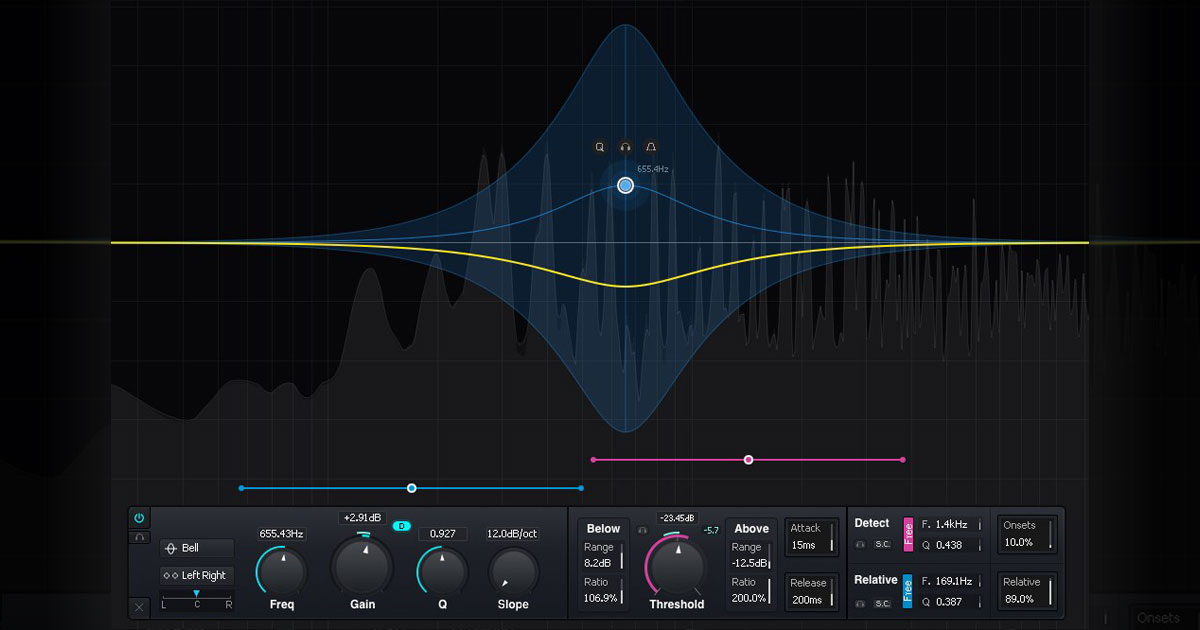Click the Below Range 8.2dB field
The height and width of the screenshot is (630, 1200).
pos(604,556)
